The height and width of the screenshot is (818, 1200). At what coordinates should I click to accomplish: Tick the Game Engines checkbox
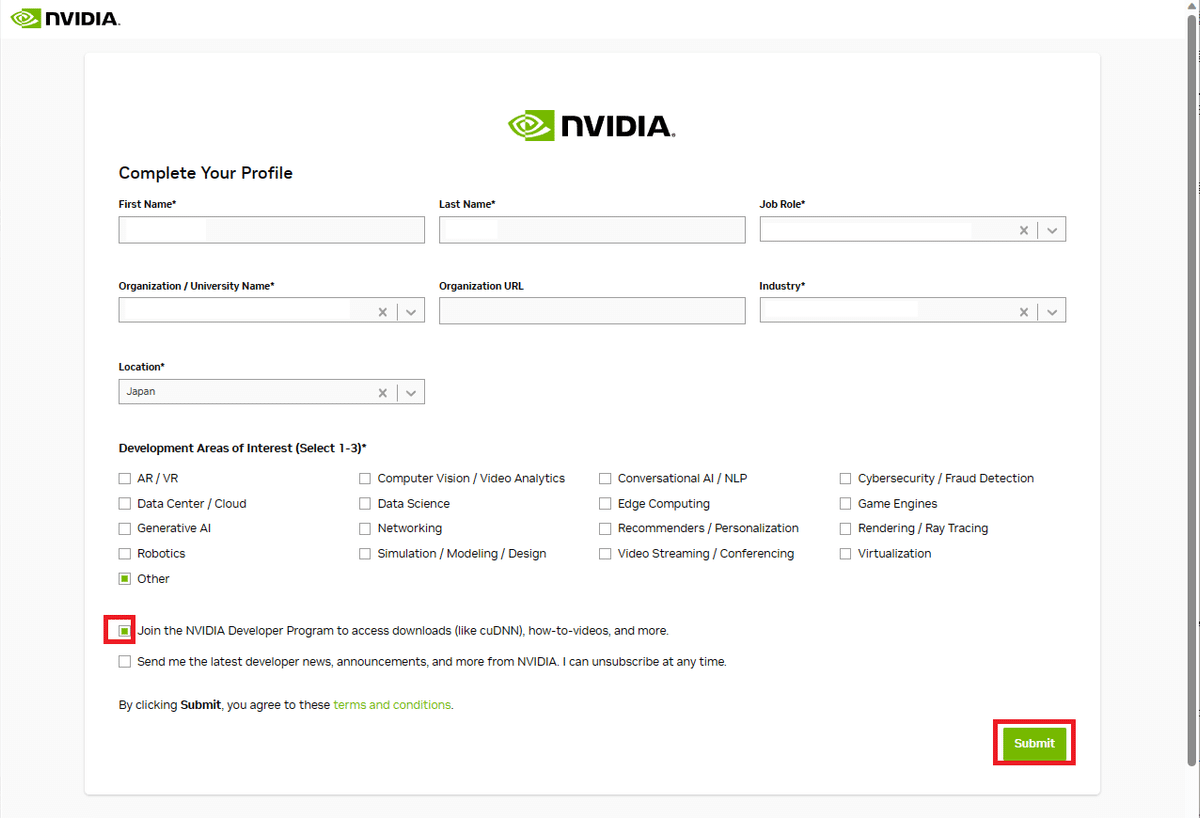click(846, 504)
